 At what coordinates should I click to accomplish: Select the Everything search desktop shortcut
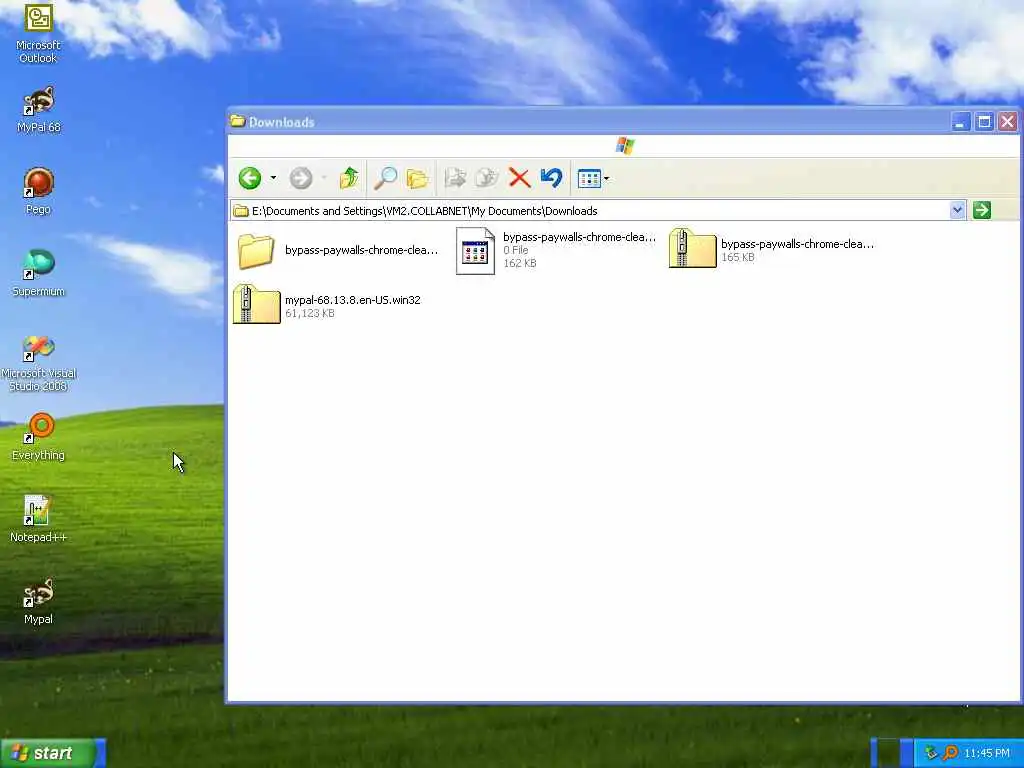[39, 437]
